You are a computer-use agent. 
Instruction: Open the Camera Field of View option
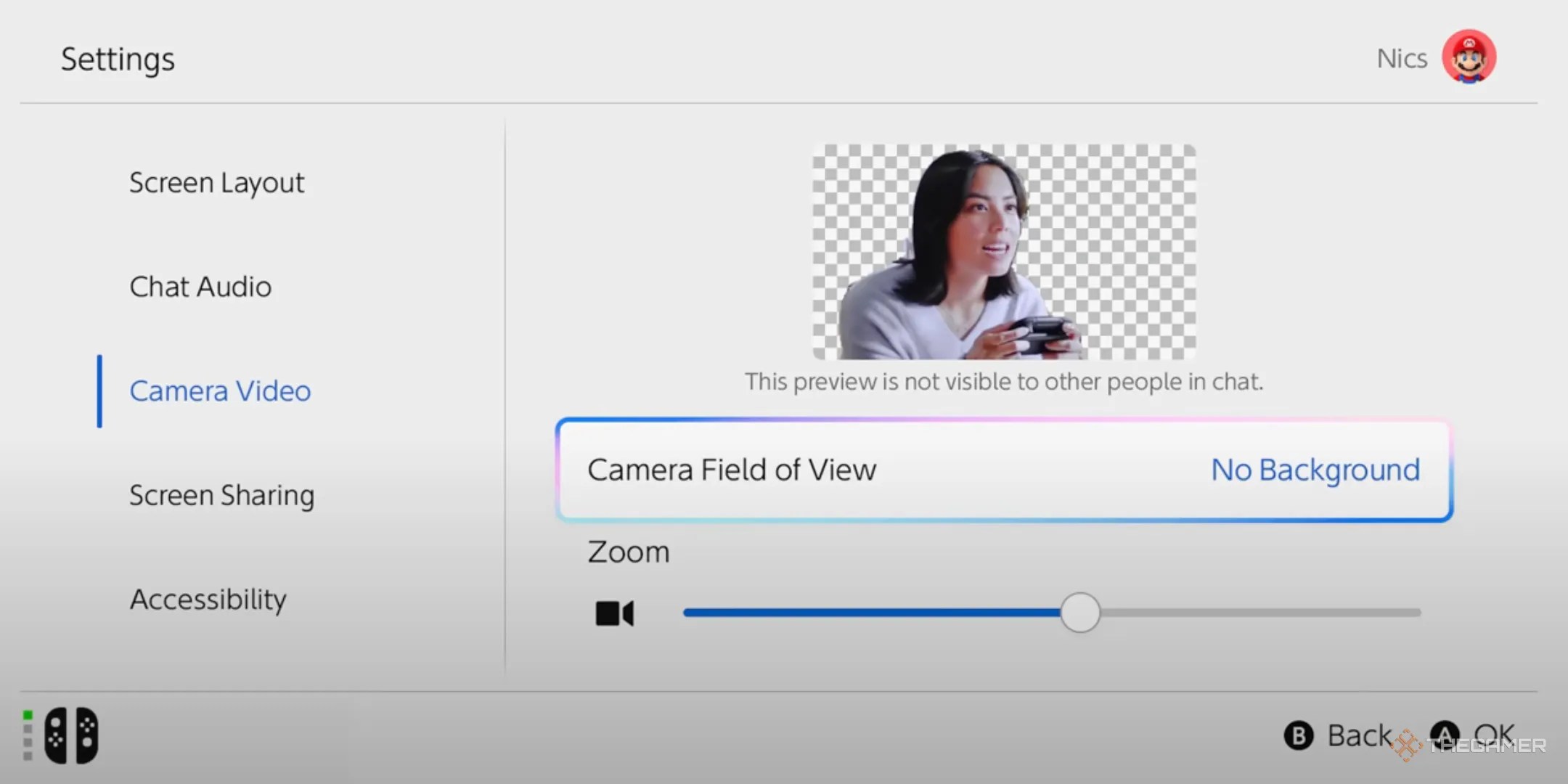(732, 470)
